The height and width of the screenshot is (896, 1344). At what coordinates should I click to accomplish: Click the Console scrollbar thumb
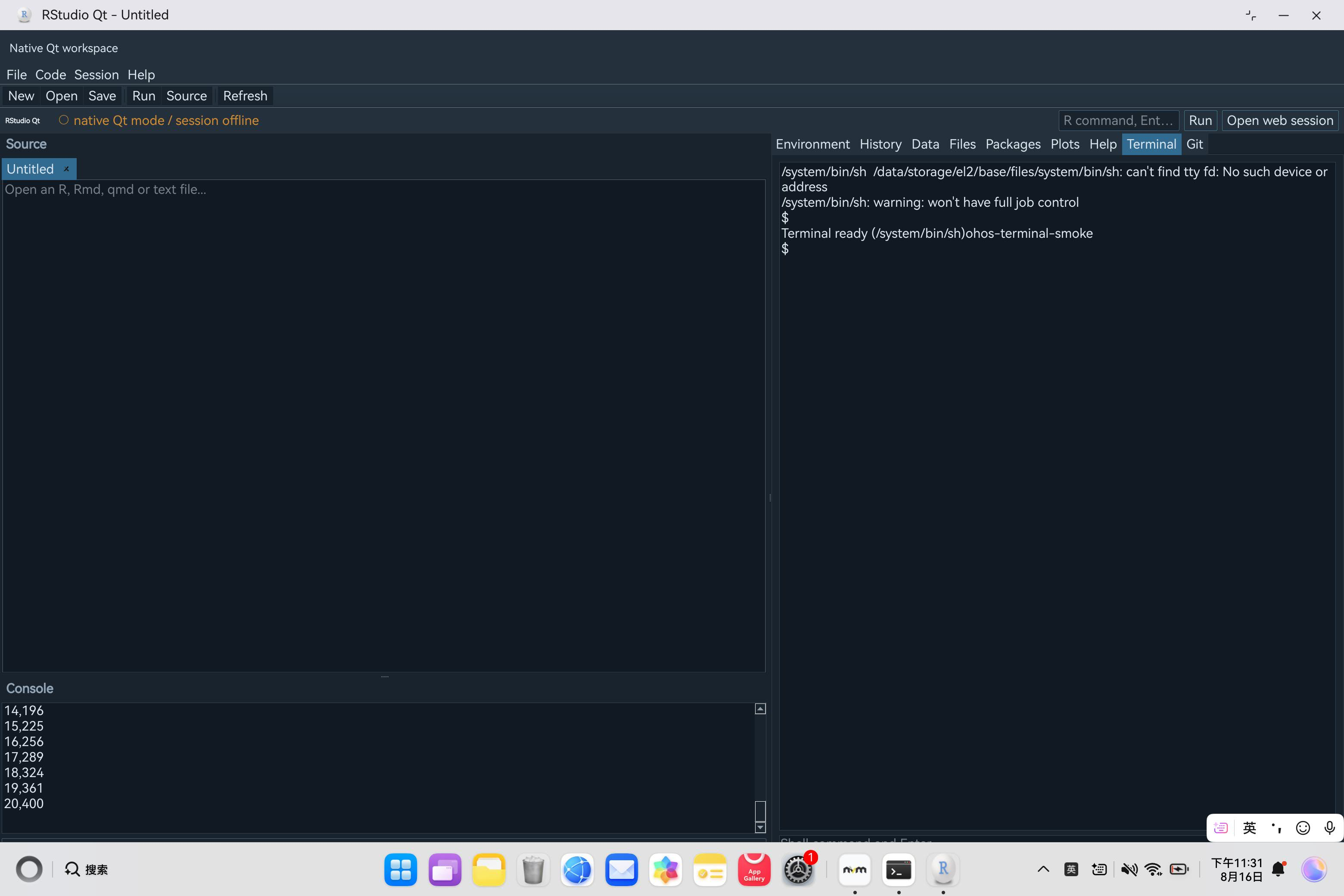point(760,811)
